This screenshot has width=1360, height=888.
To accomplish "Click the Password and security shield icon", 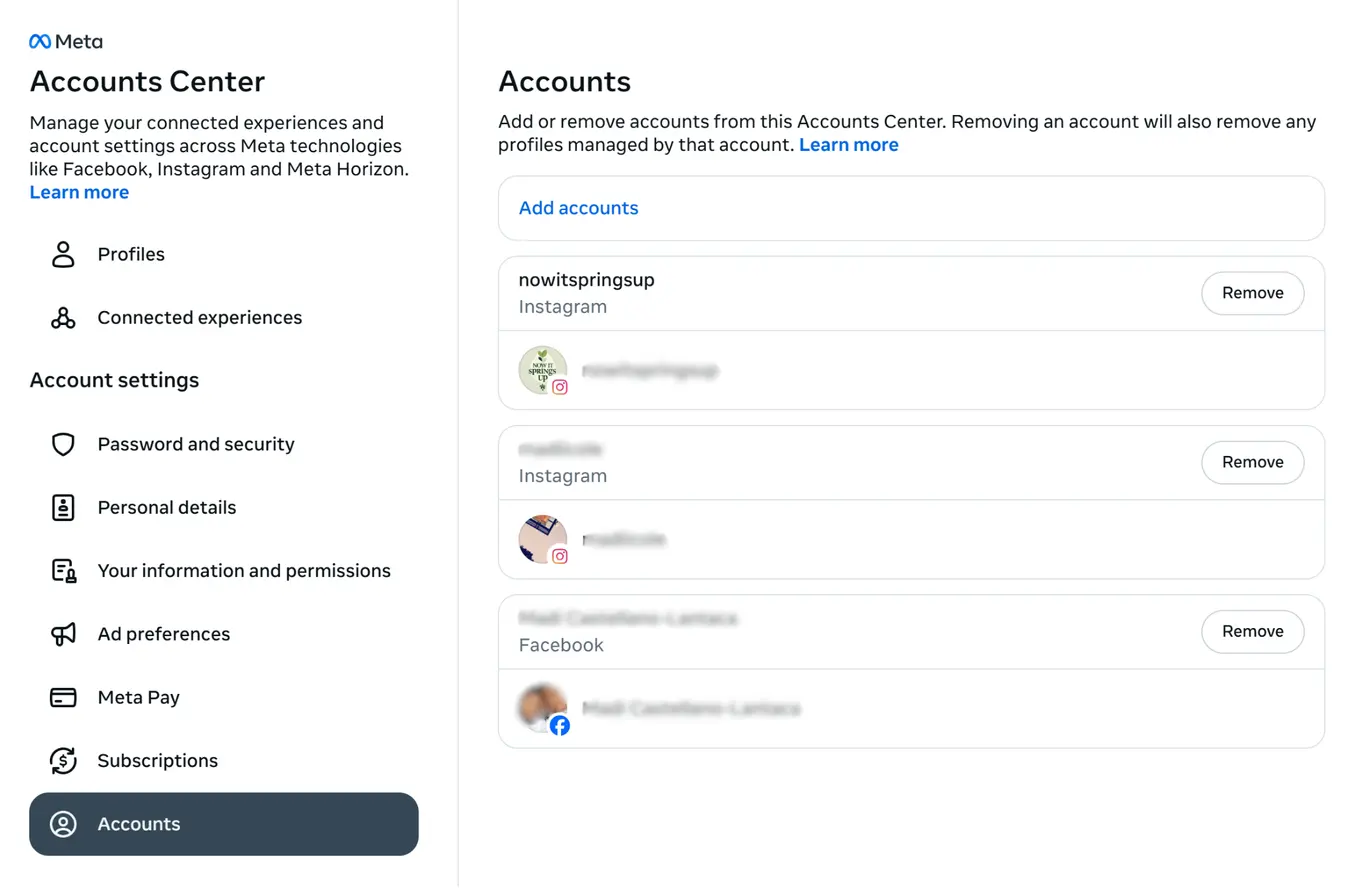I will (x=63, y=444).
